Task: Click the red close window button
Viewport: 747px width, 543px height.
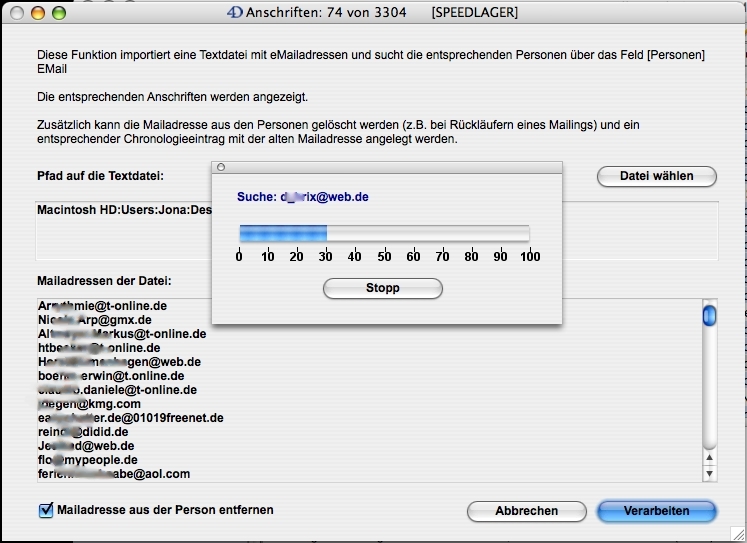Action: tap(17, 14)
